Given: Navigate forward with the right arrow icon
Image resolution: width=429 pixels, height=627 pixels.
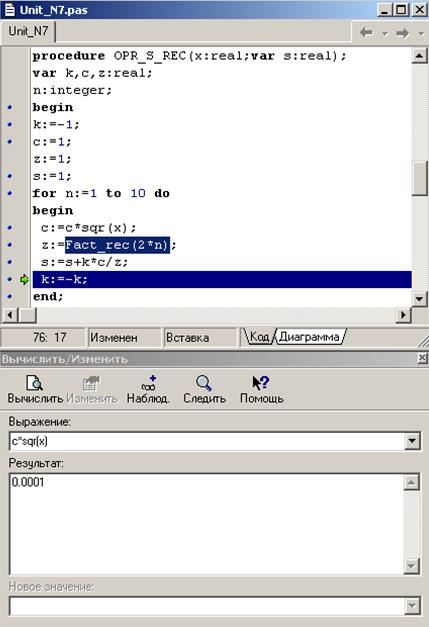Looking at the screenshot, I should (x=403, y=33).
